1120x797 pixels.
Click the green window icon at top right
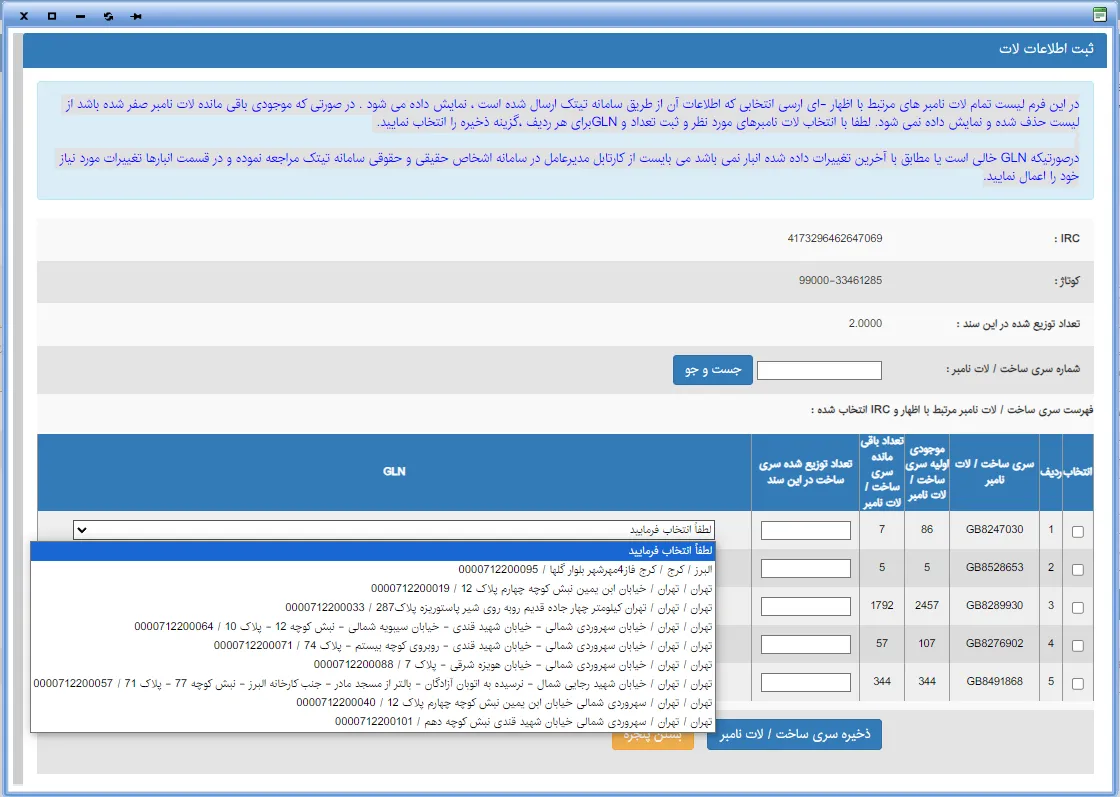pos(1100,15)
